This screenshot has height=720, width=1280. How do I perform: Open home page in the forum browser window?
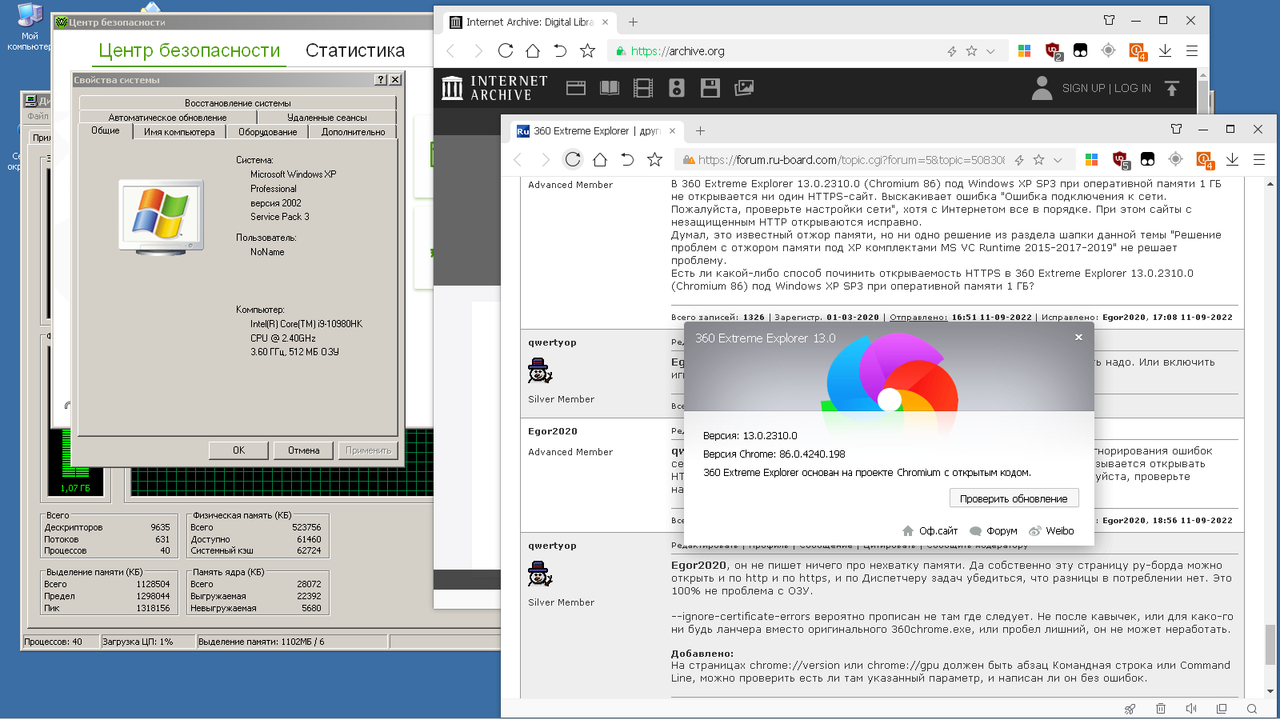click(600, 159)
